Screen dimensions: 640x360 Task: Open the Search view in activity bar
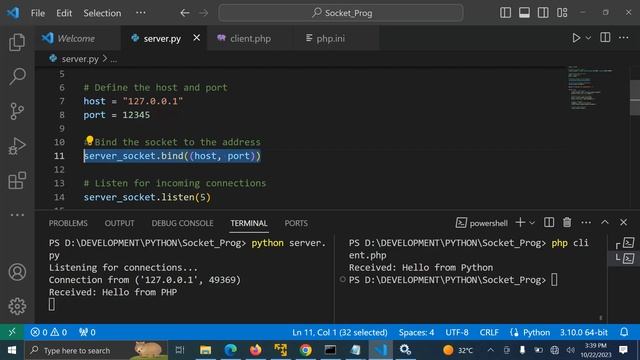point(17,76)
